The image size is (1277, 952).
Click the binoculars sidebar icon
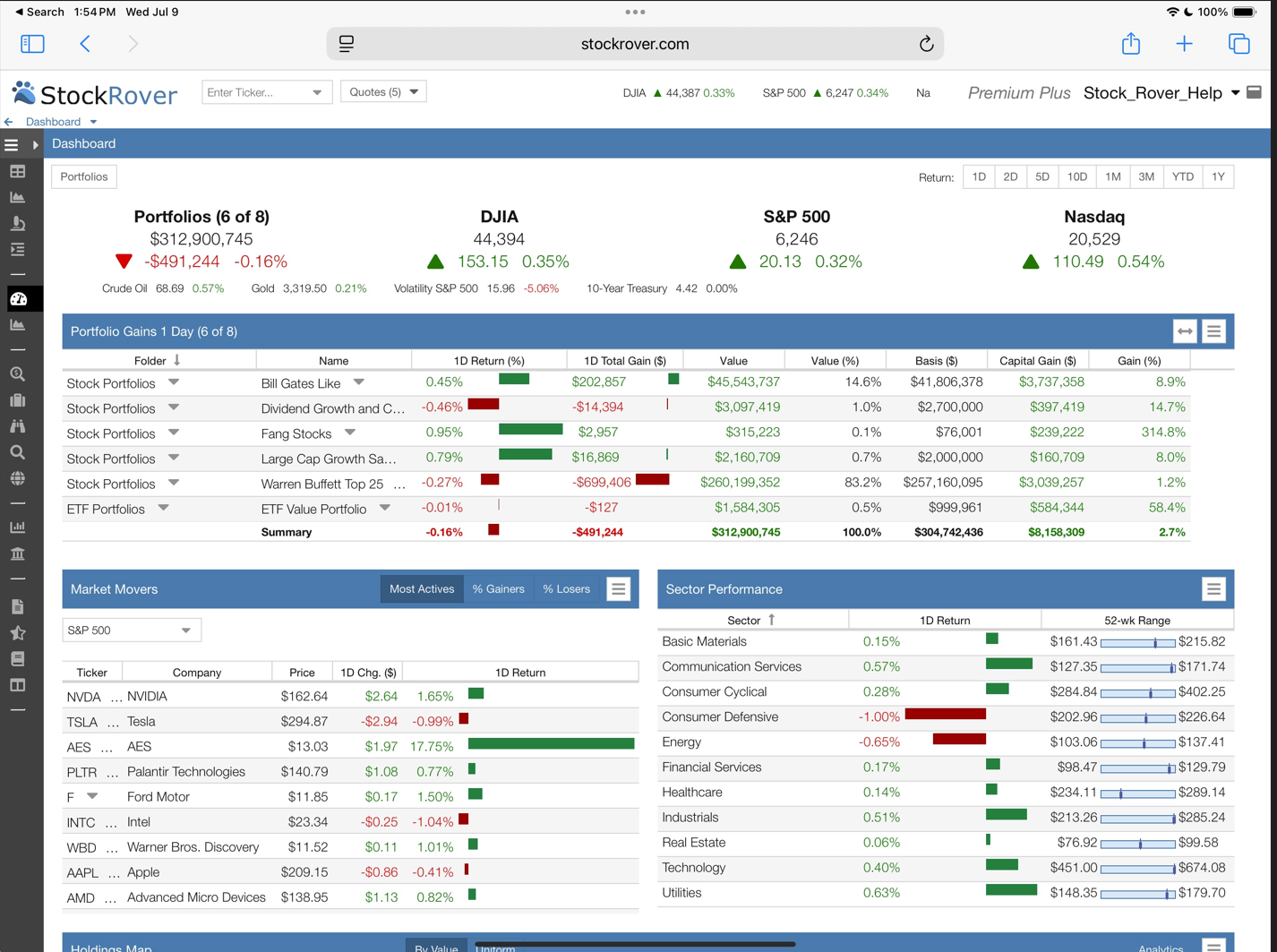coord(18,426)
